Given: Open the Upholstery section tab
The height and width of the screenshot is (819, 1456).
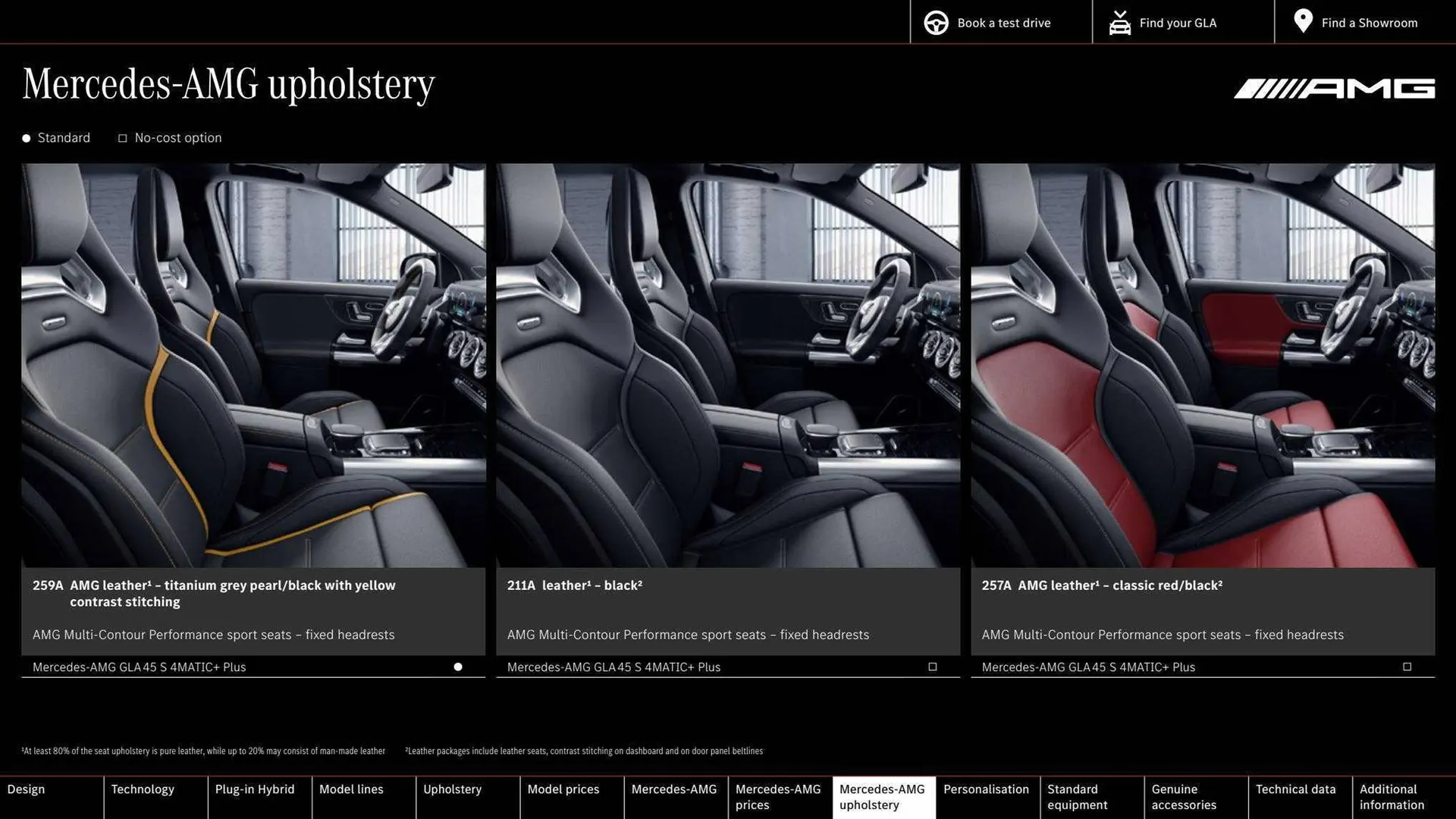Looking at the screenshot, I should (452, 789).
